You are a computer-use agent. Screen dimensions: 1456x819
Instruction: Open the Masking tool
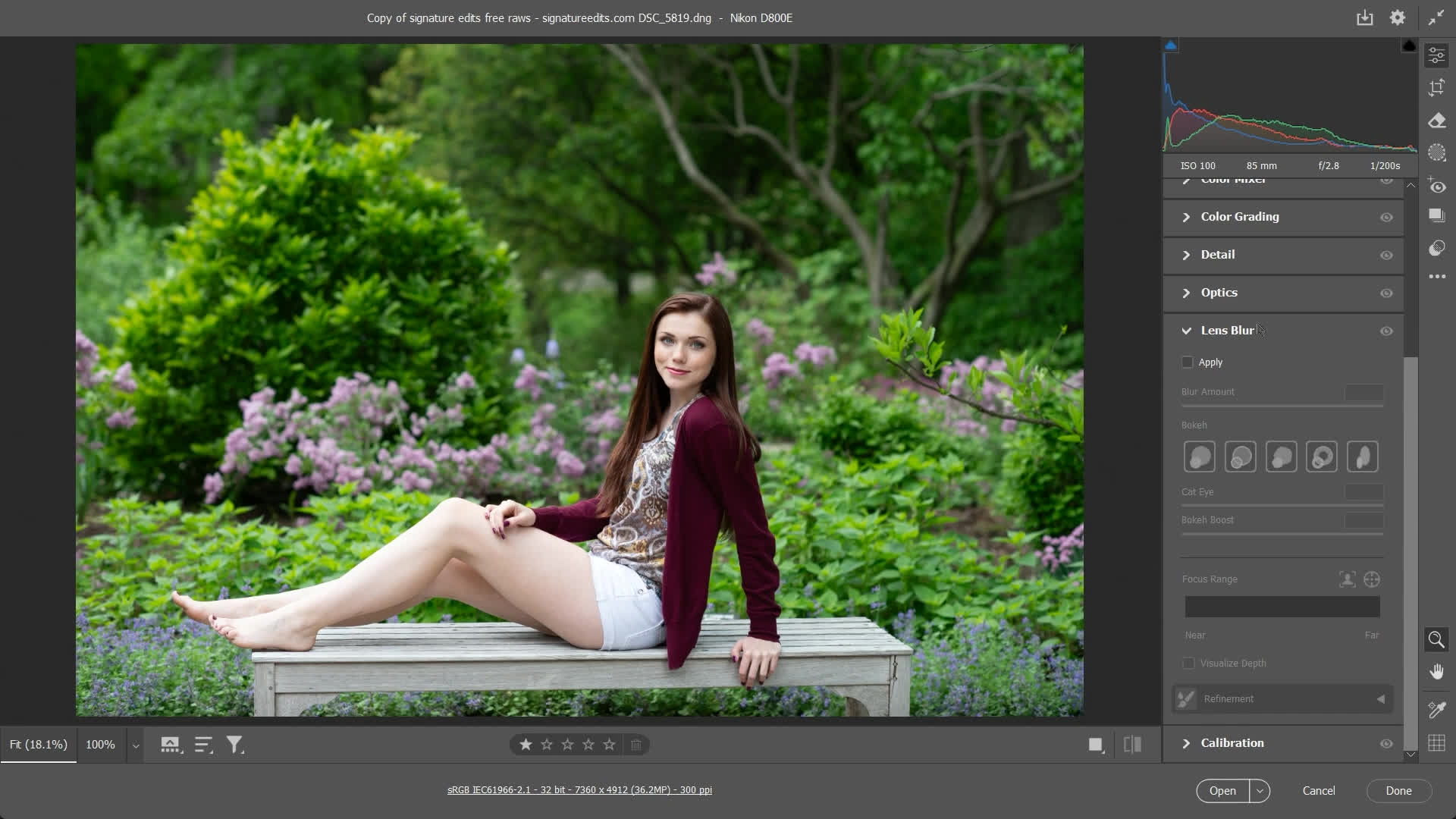tap(1436, 152)
